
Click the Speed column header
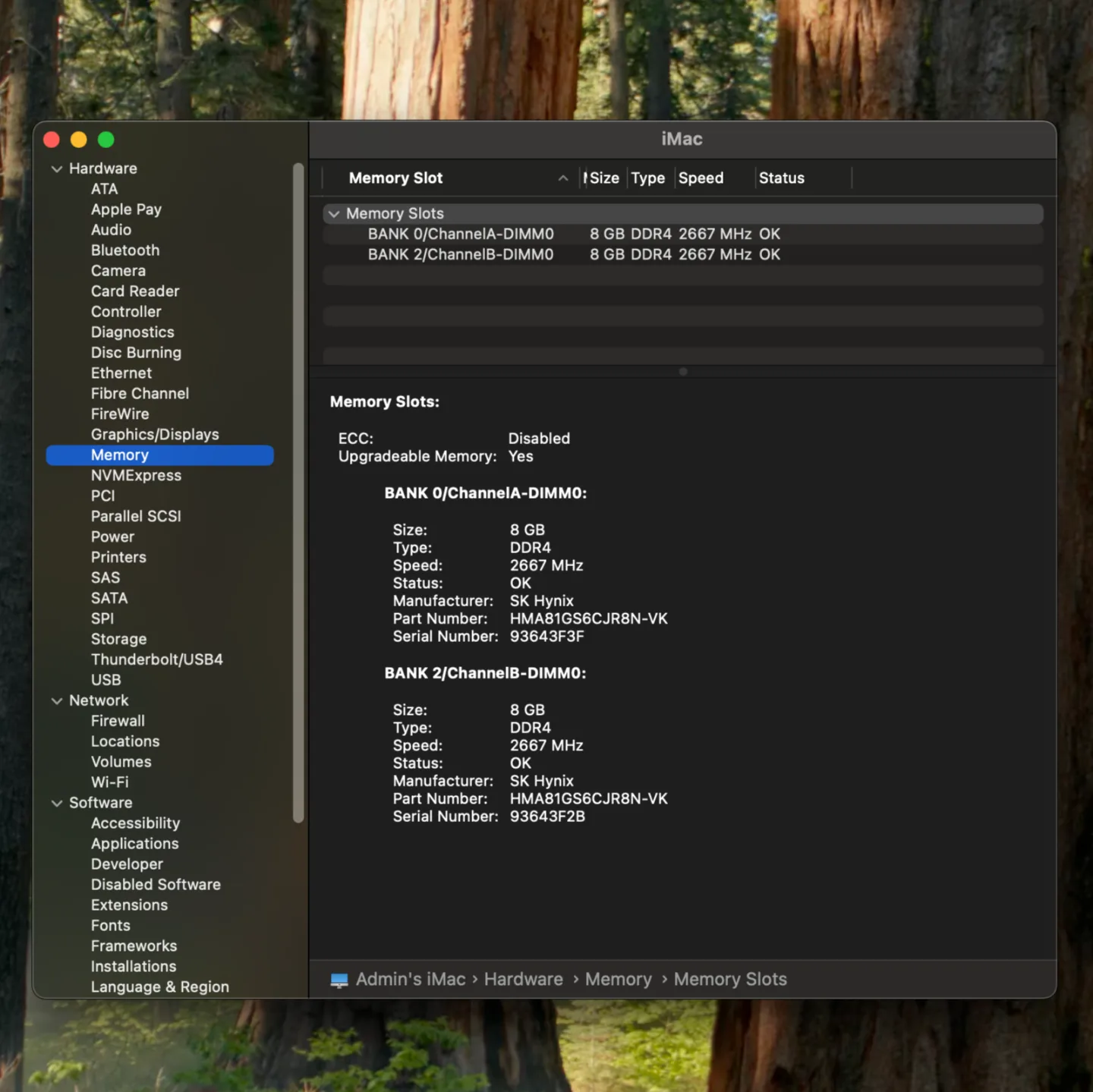[x=701, y=178]
